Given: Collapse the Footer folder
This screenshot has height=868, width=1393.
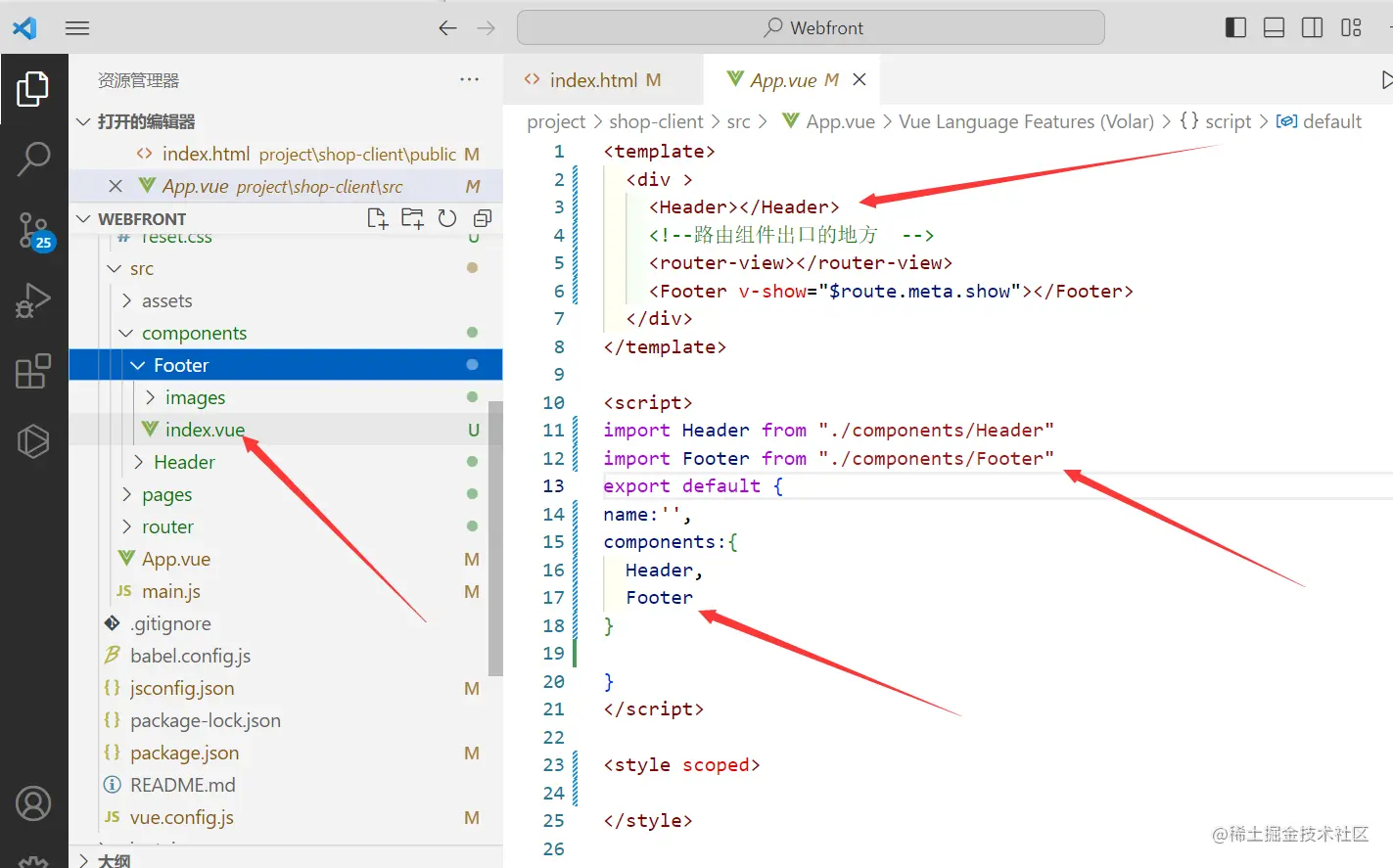Looking at the screenshot, I should click(138, 365).
